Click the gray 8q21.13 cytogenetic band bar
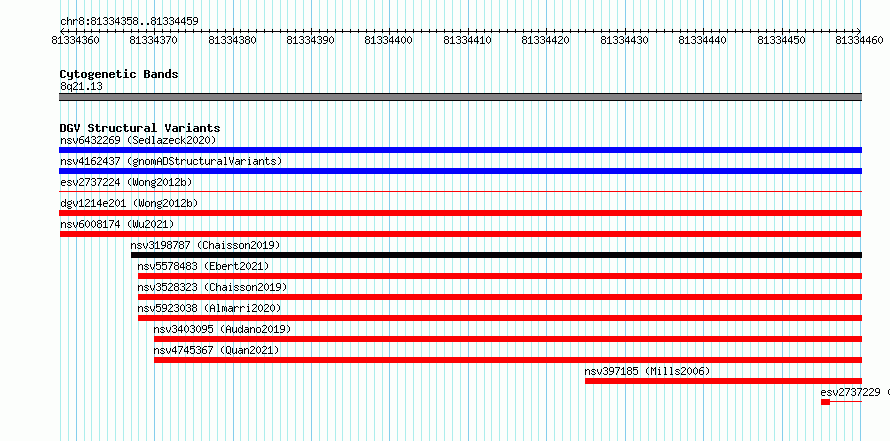 coord(460,97)
